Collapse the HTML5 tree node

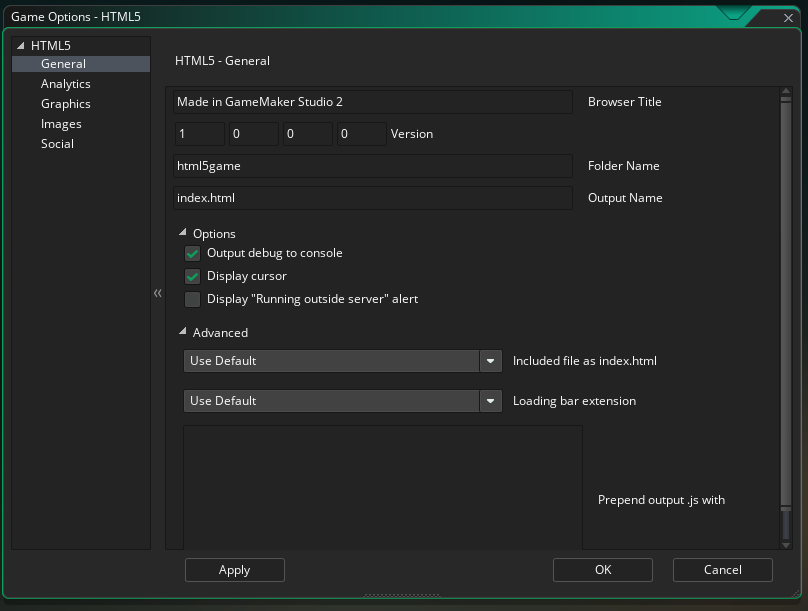[x=21, y=46]
